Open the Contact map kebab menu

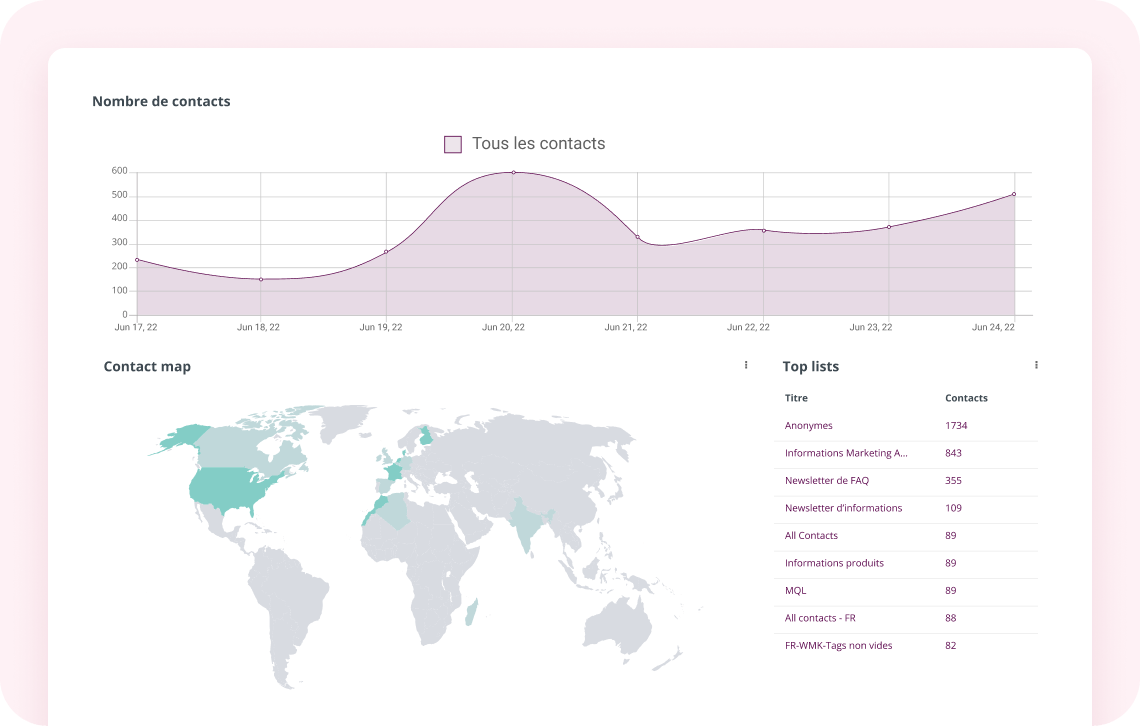click(x=746, y=366)
